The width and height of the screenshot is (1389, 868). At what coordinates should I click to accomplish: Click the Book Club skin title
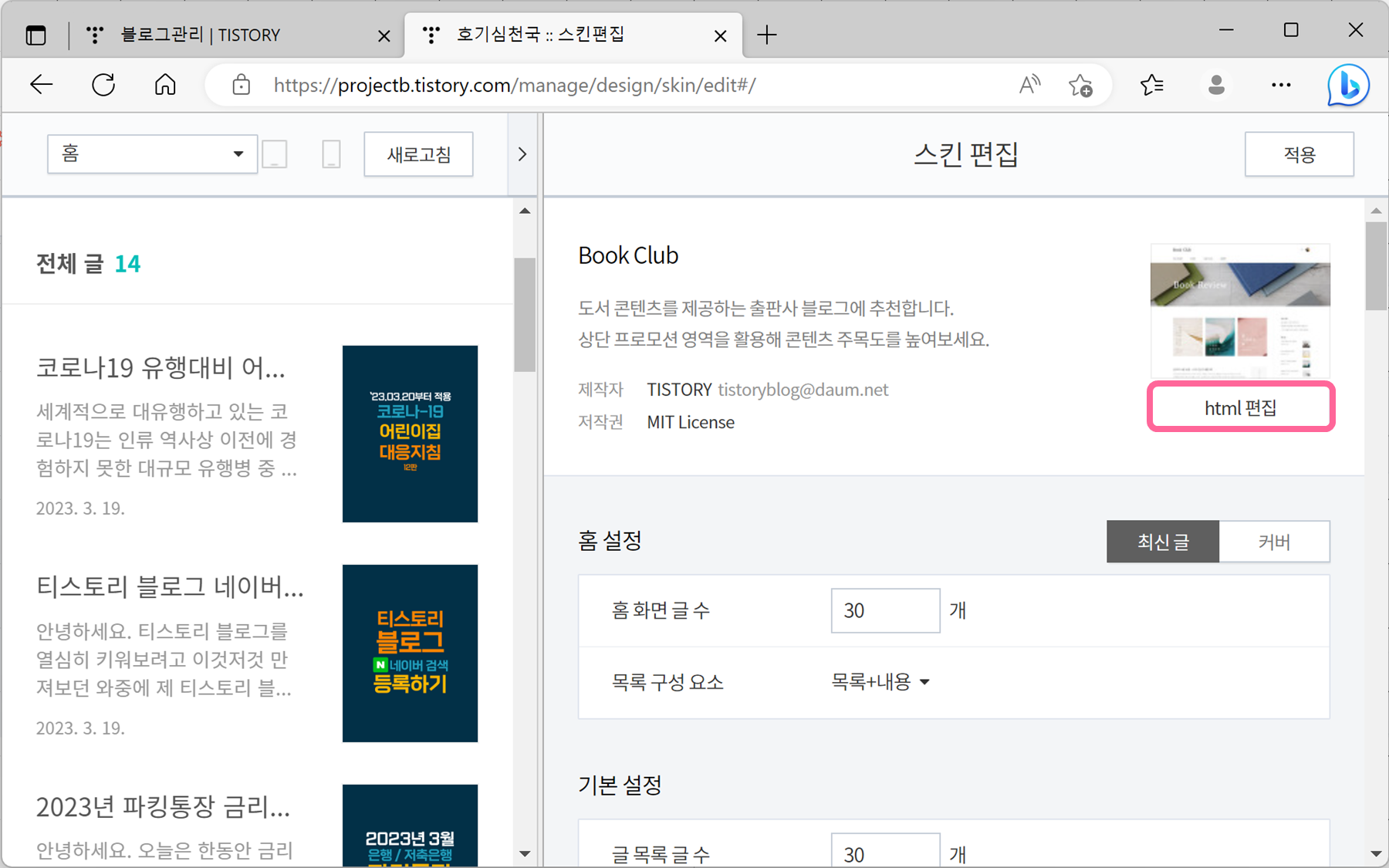pos(628,255)
